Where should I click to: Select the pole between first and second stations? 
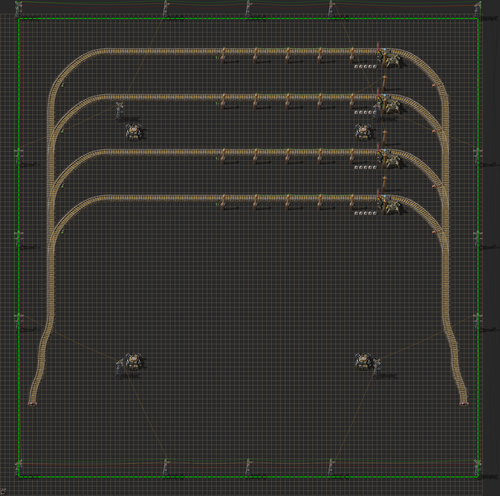384,83
